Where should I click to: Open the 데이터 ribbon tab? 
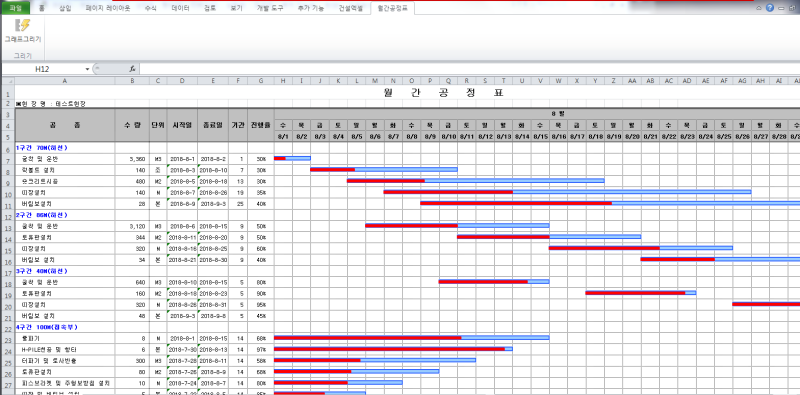point(181,8)
